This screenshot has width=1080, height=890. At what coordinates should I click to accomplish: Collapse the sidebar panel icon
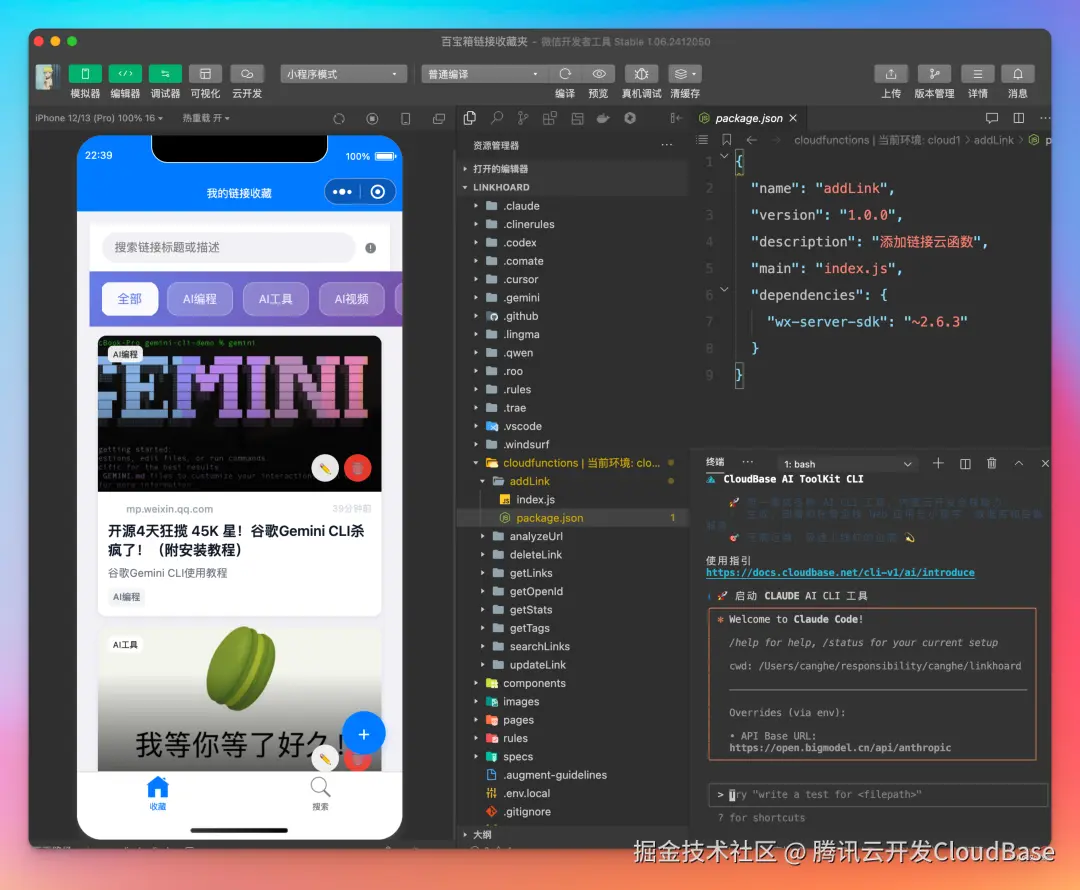pyautogui.click(x=676, y=118)
